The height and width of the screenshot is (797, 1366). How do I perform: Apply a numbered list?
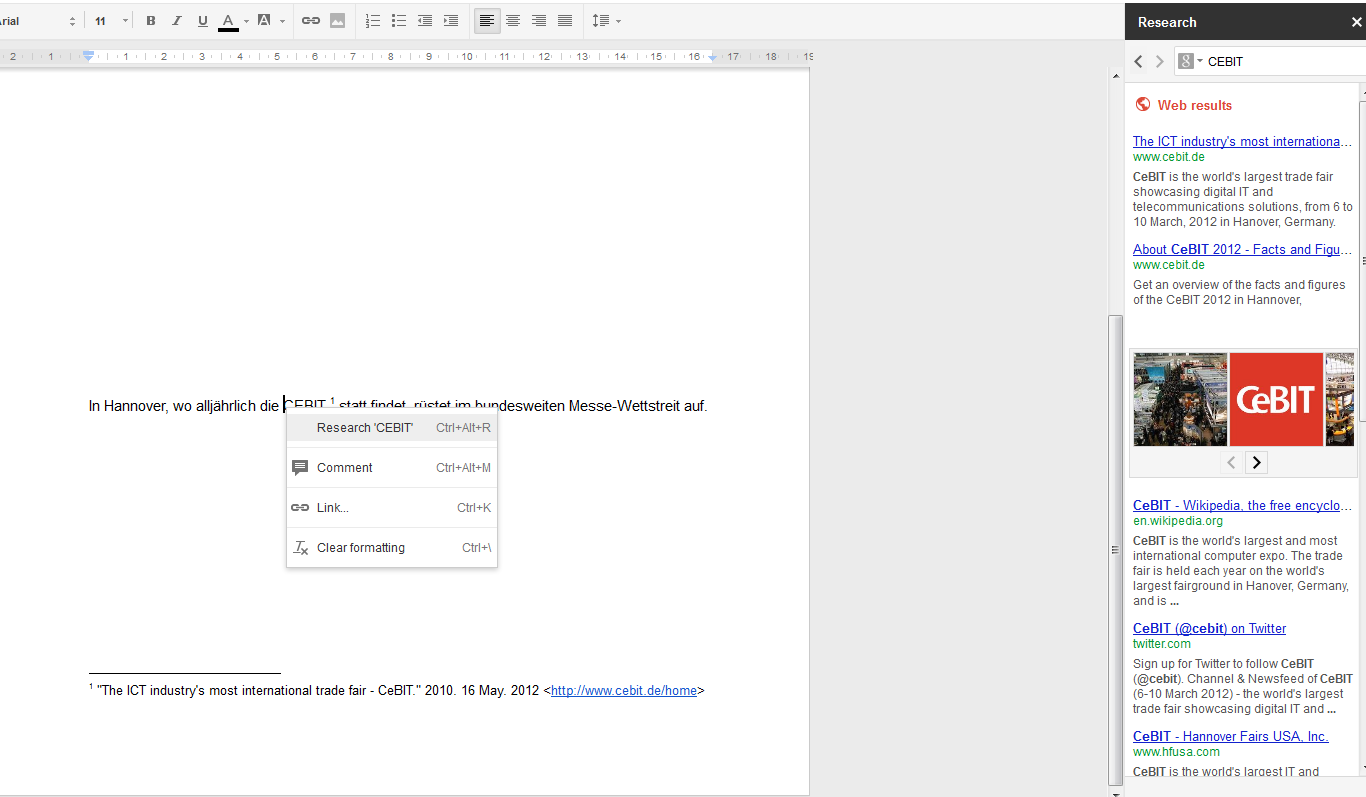tap(373, 21)
